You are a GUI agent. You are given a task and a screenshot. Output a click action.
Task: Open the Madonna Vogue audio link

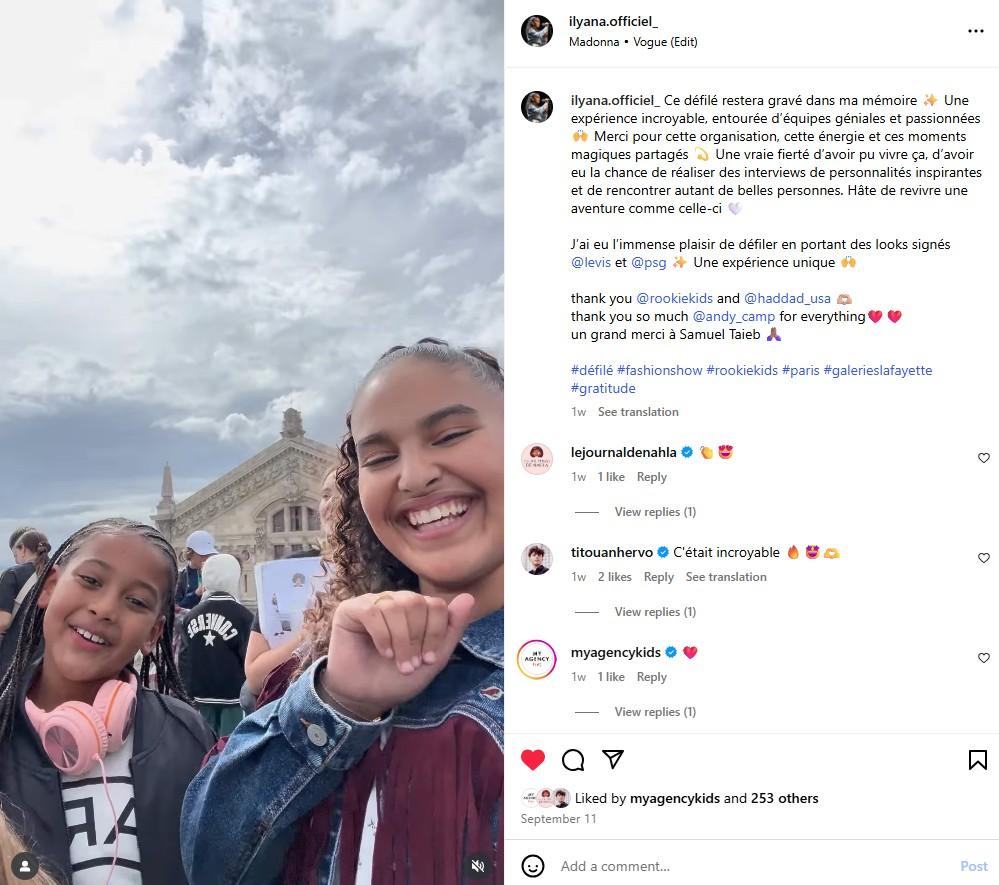tap(633, 41)
